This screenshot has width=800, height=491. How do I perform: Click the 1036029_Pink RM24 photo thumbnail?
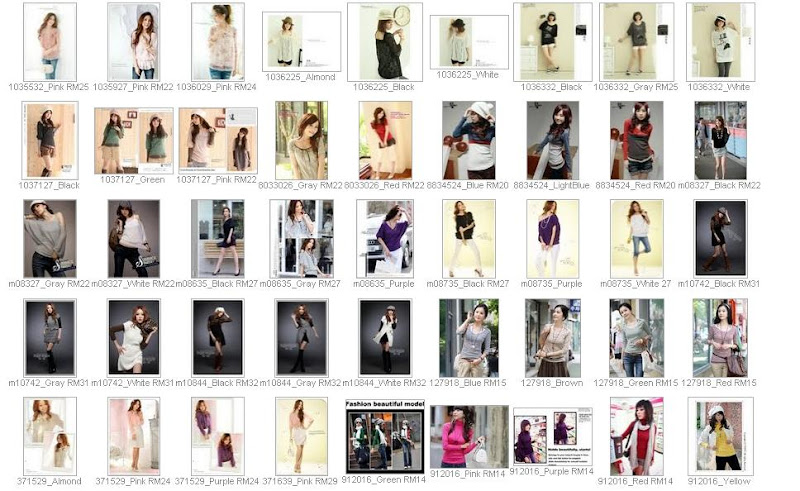click(217, 42)
